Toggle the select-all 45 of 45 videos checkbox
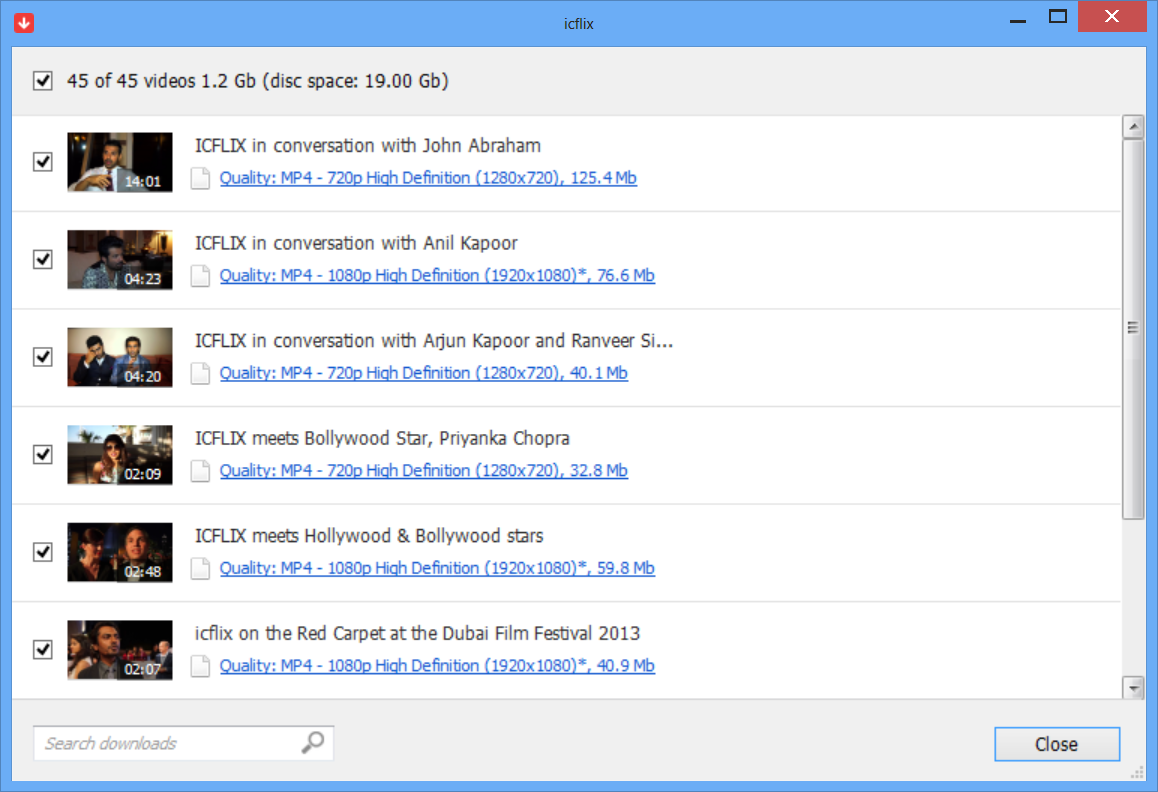Image resolution: width=1158 pixels, height=792 pixels. 43,81
